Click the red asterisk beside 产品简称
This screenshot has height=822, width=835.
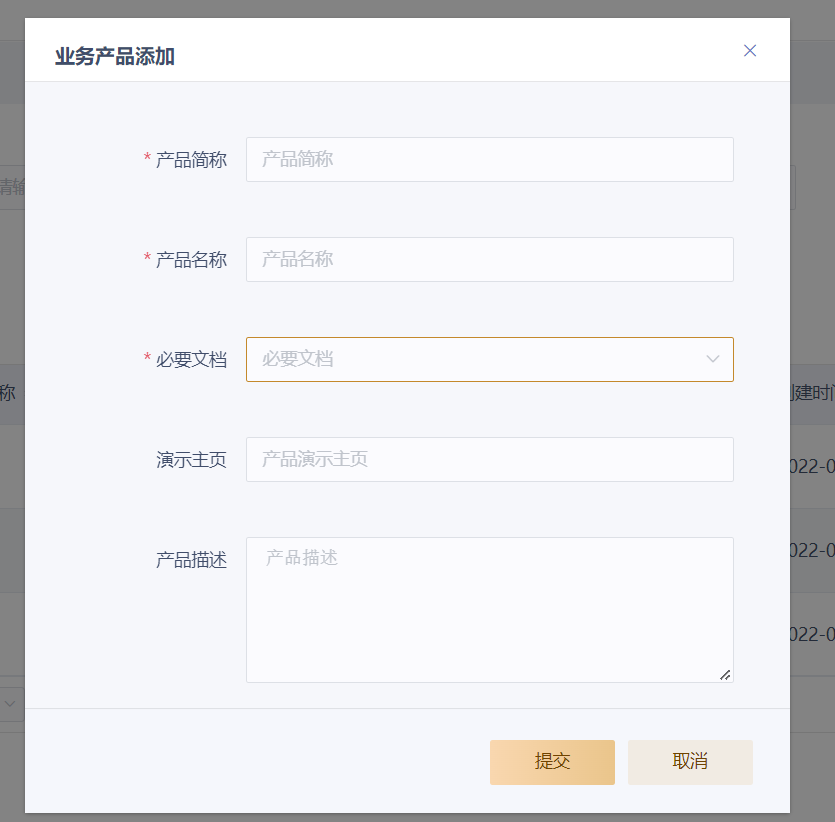(x=147, y=159)
